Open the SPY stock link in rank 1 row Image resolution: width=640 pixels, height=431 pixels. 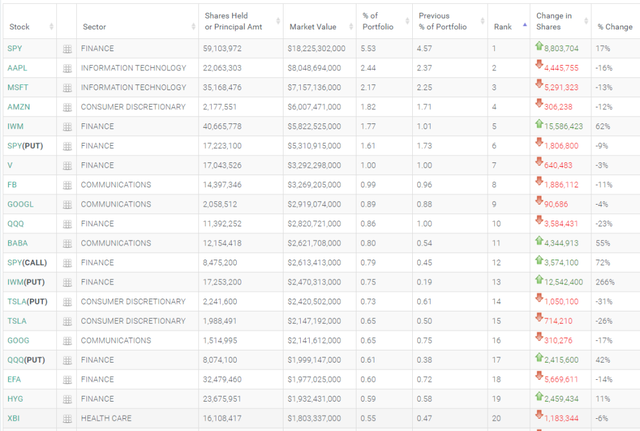(x=15, y=49)
